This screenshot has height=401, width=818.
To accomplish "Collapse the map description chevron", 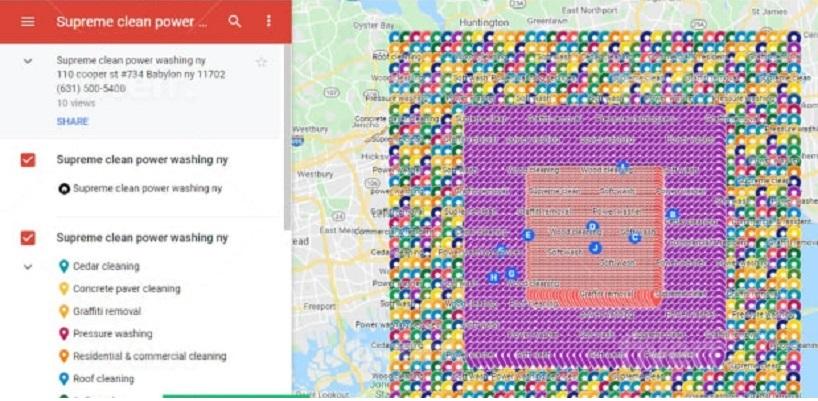I will [x=28, y=61].
